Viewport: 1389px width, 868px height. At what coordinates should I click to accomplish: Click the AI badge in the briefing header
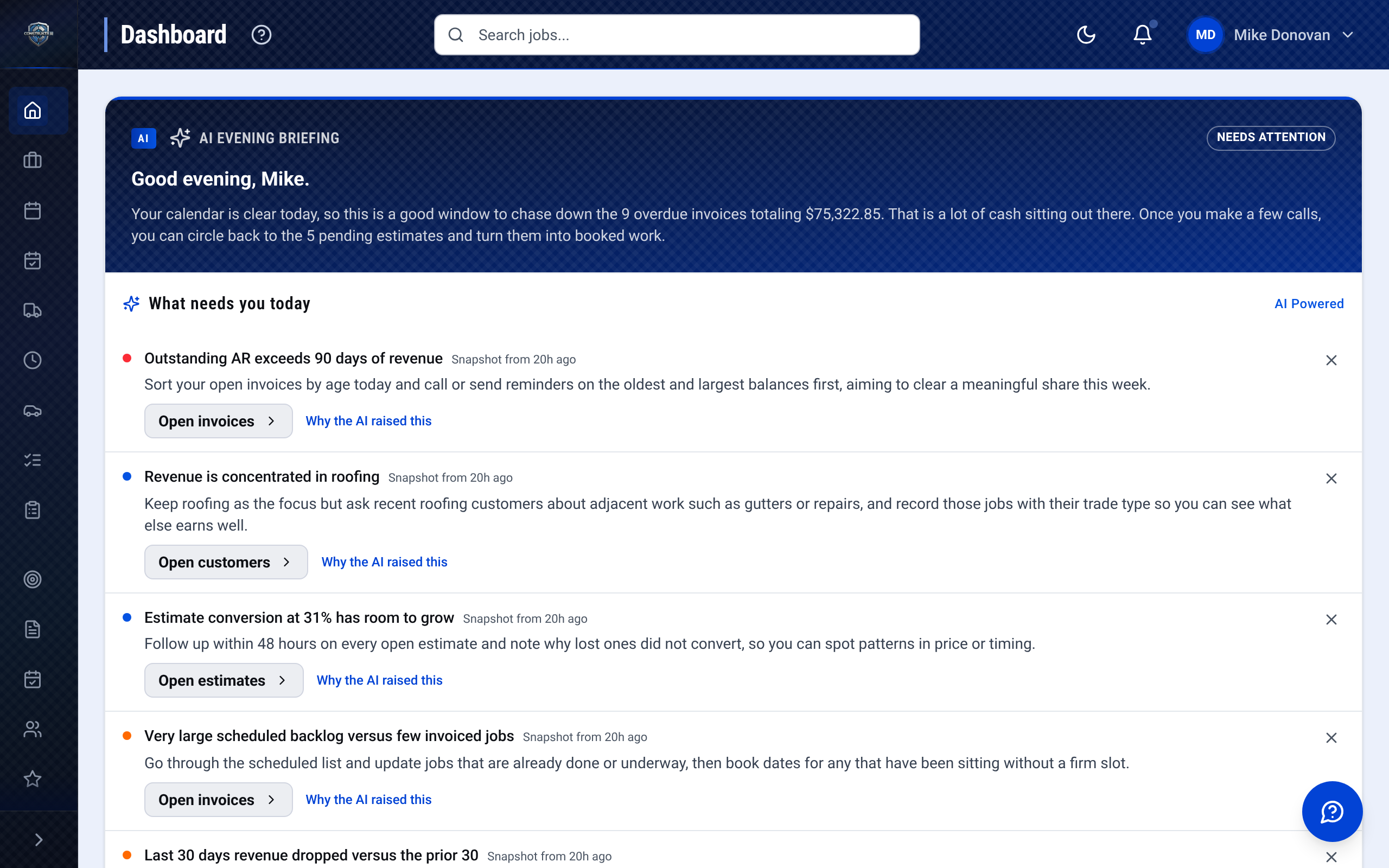pos(143,138)
